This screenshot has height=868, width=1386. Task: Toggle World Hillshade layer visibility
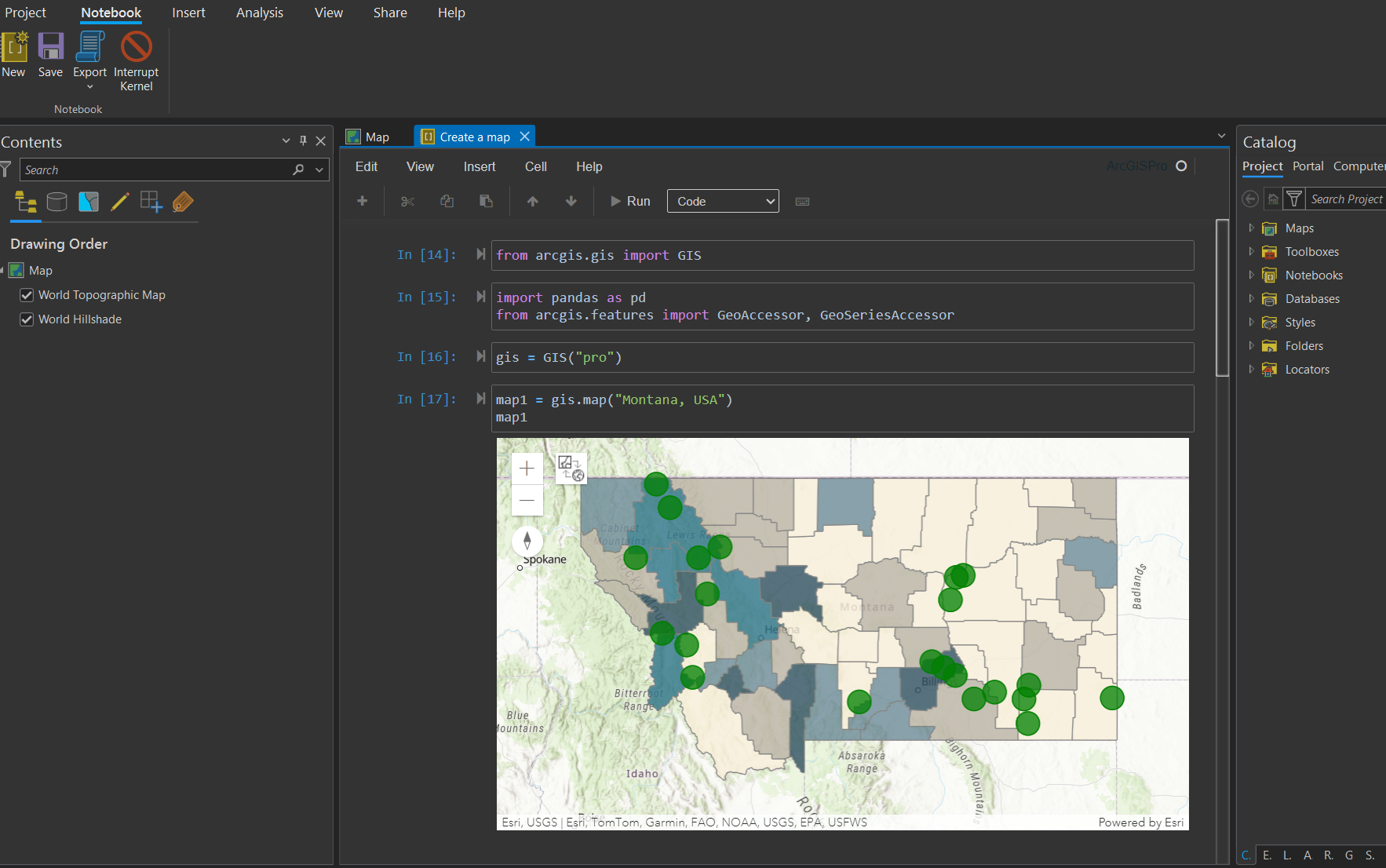(x=27, y=319)
